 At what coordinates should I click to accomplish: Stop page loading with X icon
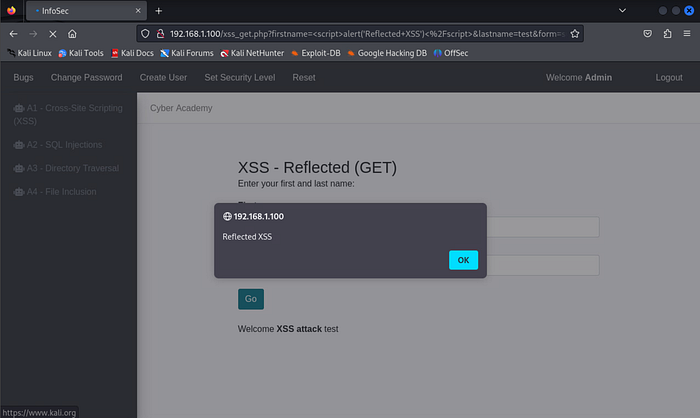click(x=53, y=34)
